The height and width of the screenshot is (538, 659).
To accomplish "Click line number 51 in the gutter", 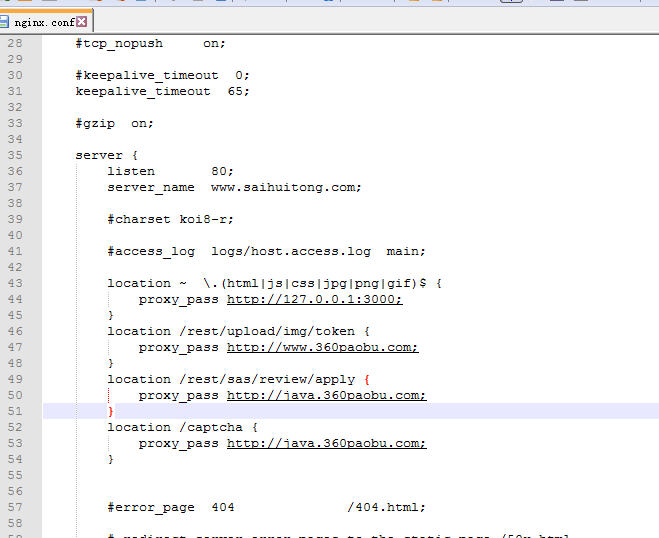I will (x=15, y=411).
